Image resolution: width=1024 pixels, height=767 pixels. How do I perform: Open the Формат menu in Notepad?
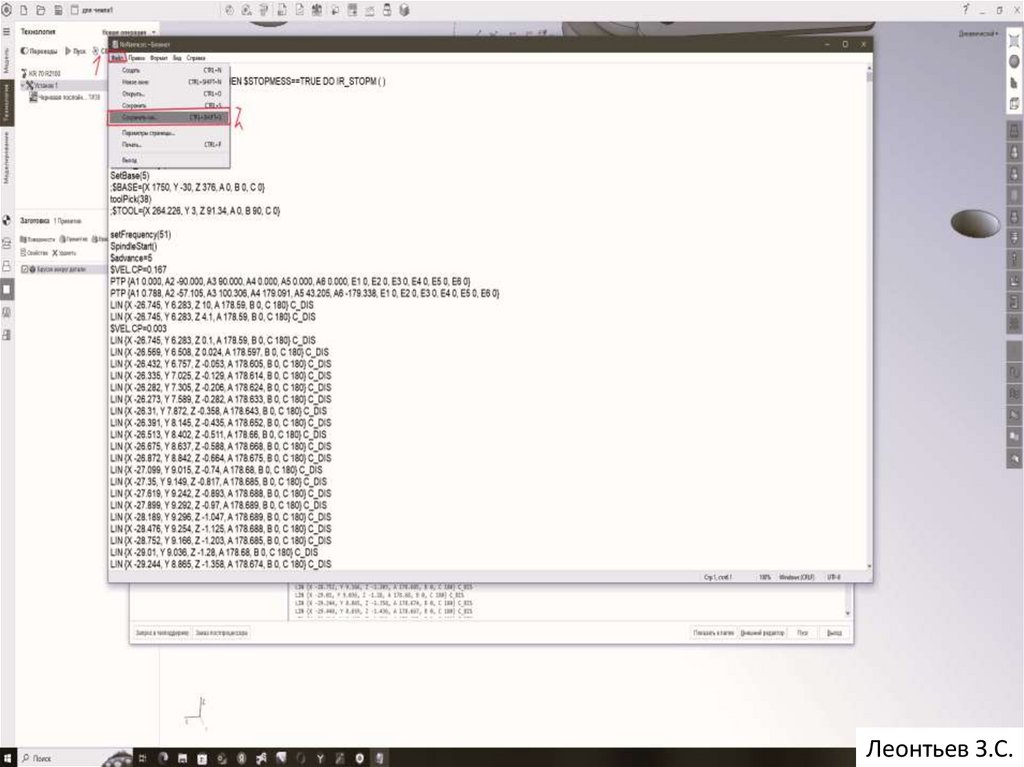159,58
